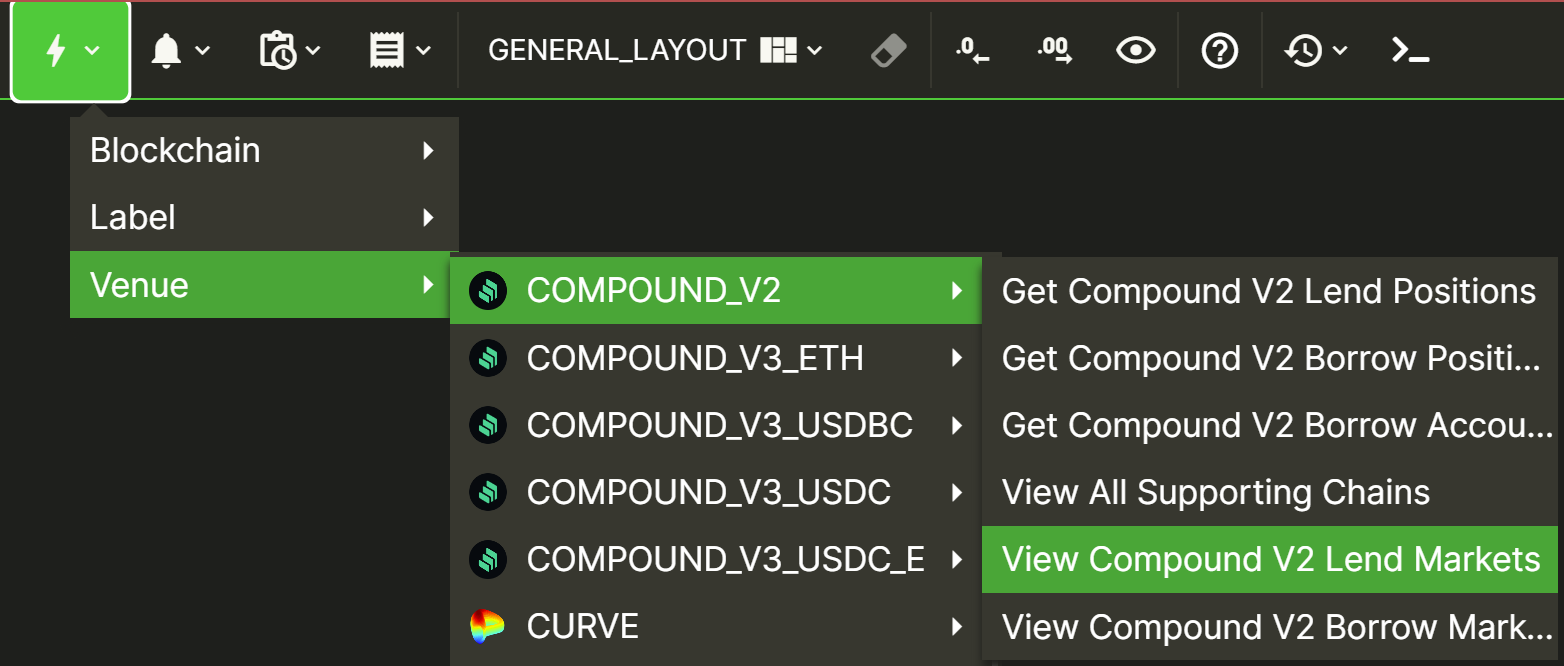The width and height of the screenshot is (1564, 666).
Task: Click the rainbow Curve logo icon
Action: click(488, 626)
